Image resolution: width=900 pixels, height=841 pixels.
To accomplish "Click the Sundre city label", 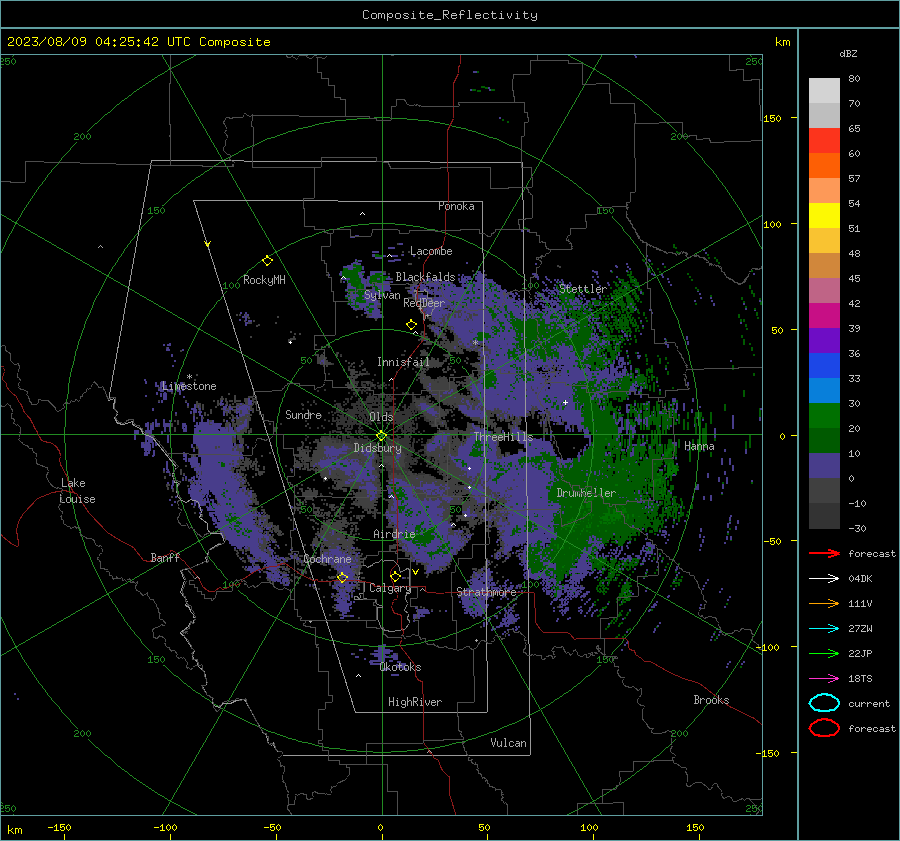I will tap(303, 415).
